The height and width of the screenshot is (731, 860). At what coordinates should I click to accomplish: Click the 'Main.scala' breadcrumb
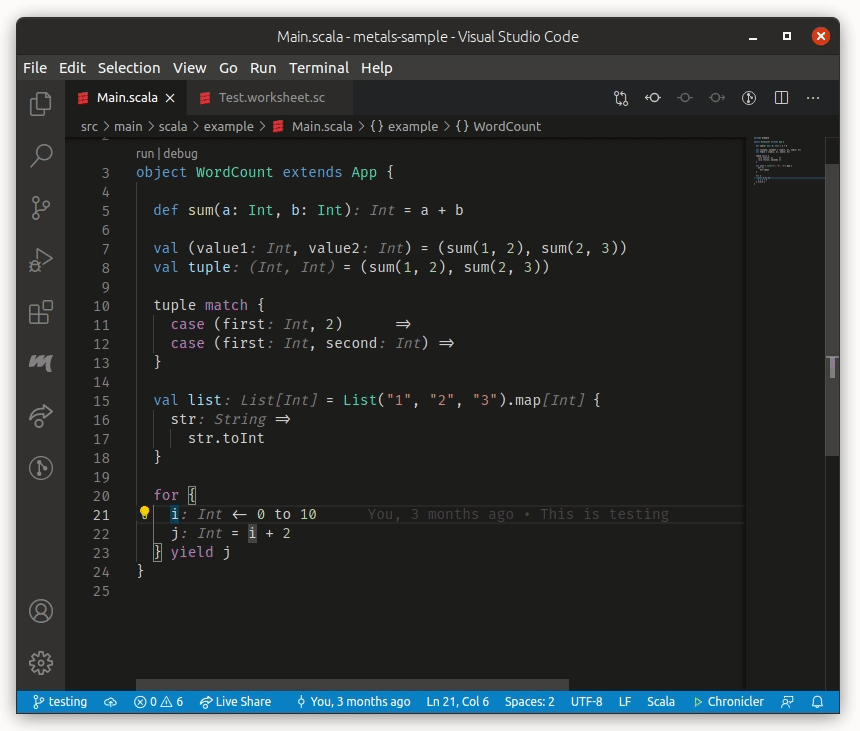pos(314,127)
